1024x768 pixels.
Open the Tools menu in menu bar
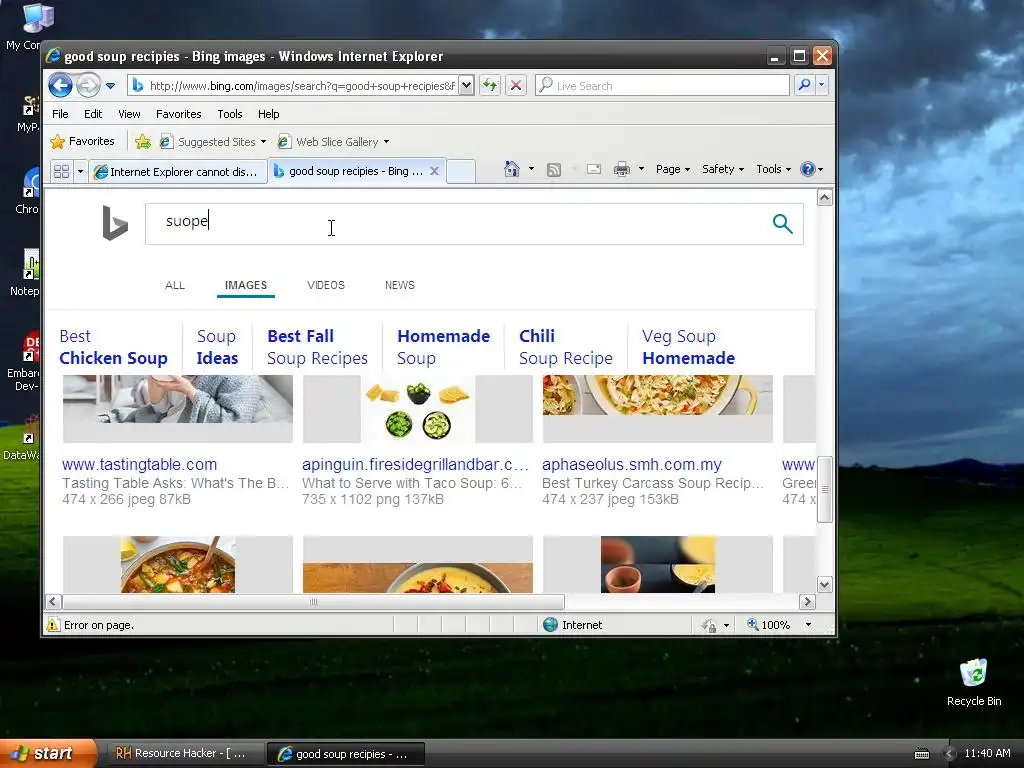(x=230, y=114)
